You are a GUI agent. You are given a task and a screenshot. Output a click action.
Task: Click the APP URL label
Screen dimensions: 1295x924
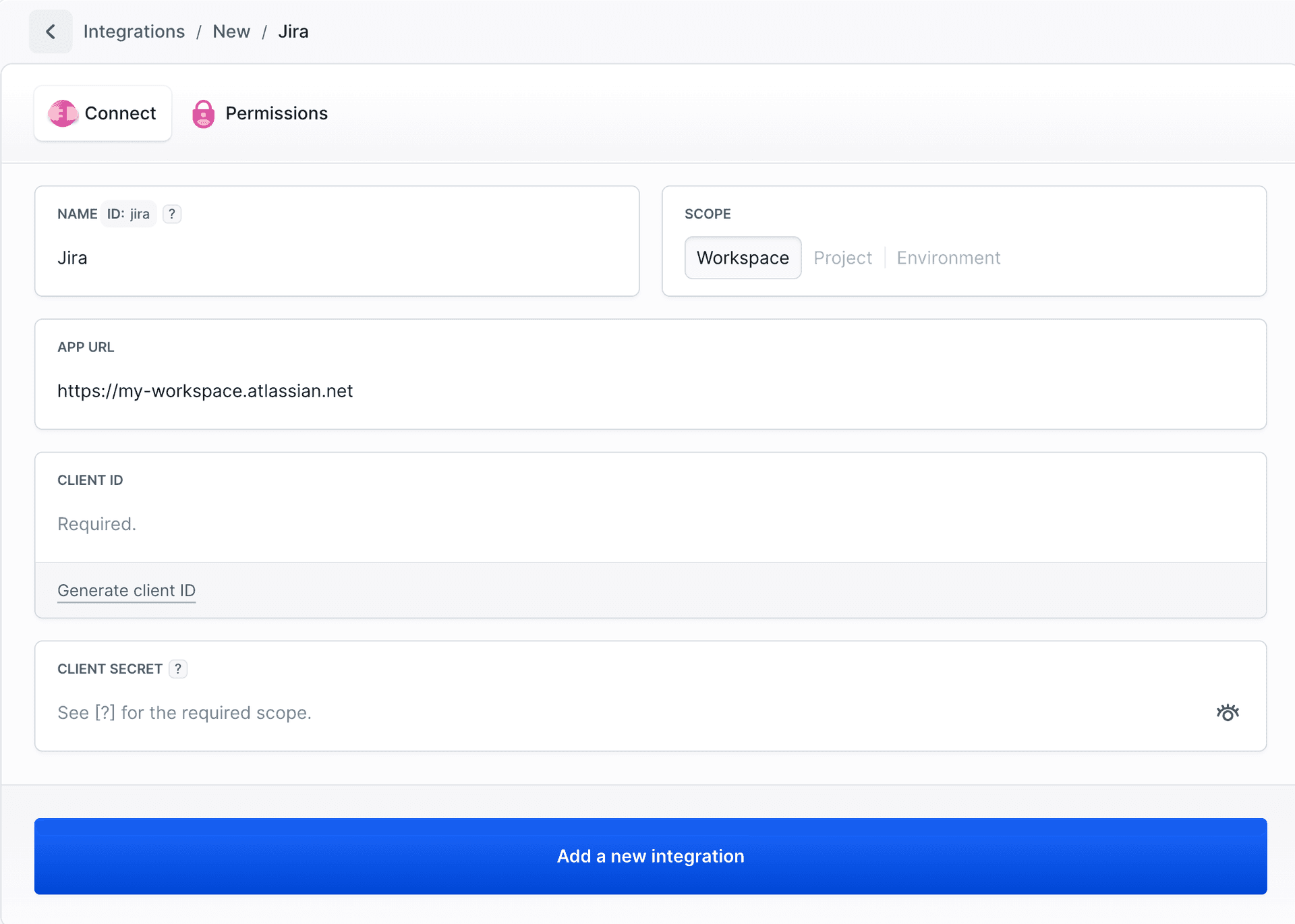[86, 347]
